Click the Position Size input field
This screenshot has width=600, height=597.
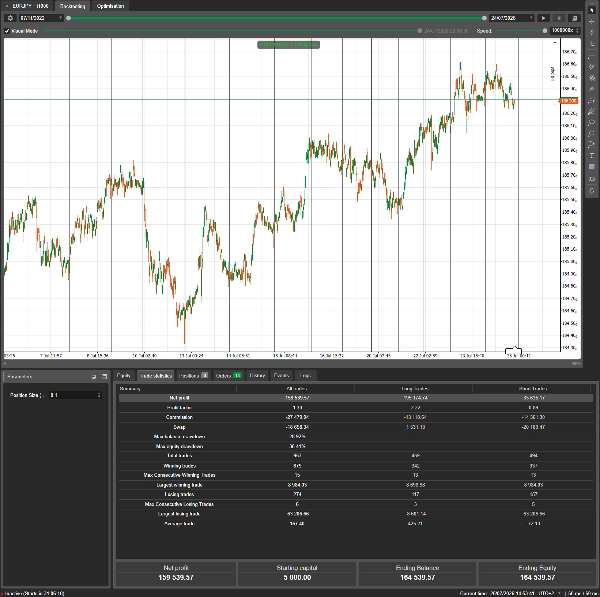[75, 395]
